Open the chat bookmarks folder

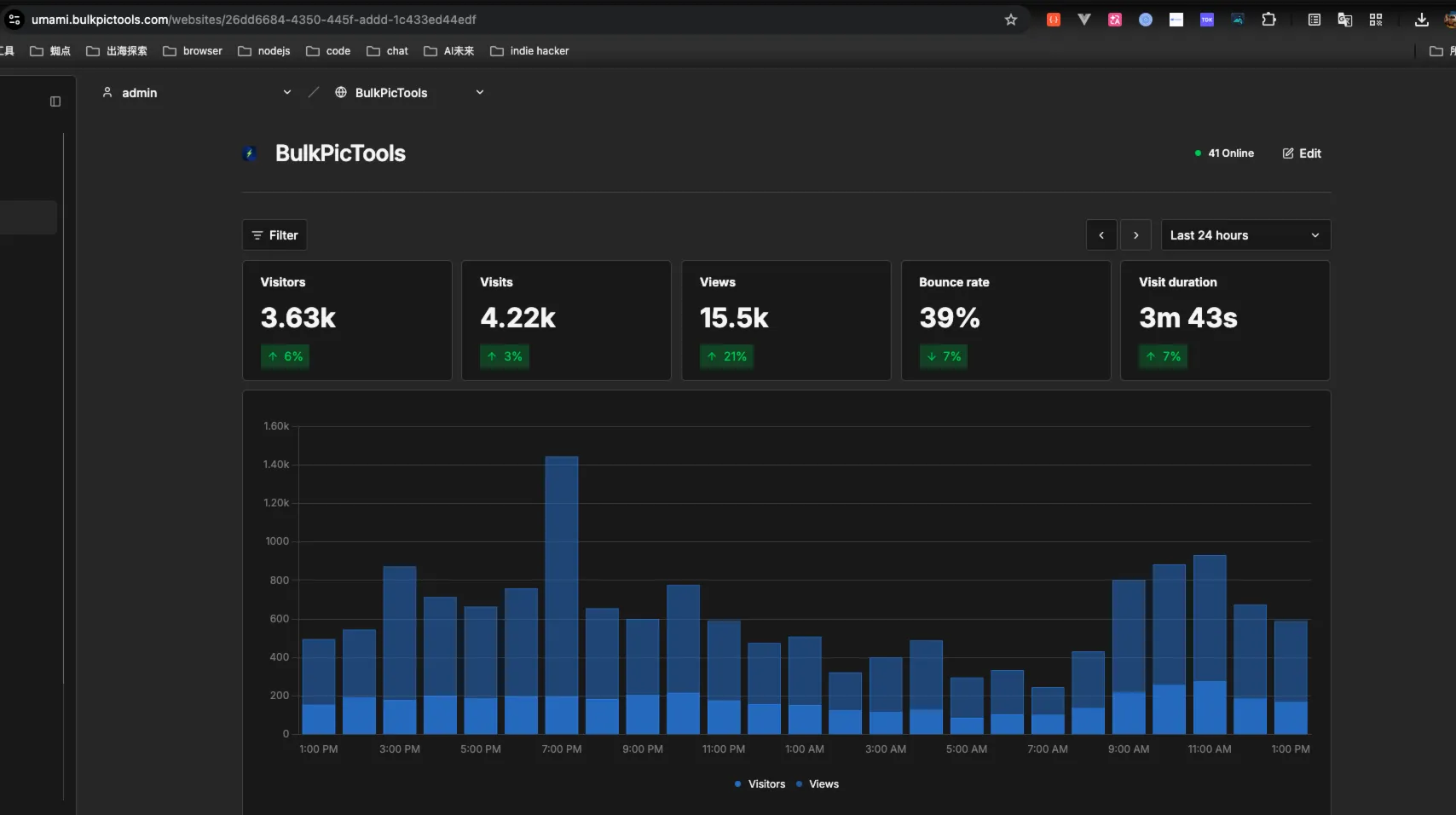pos(387,51)
